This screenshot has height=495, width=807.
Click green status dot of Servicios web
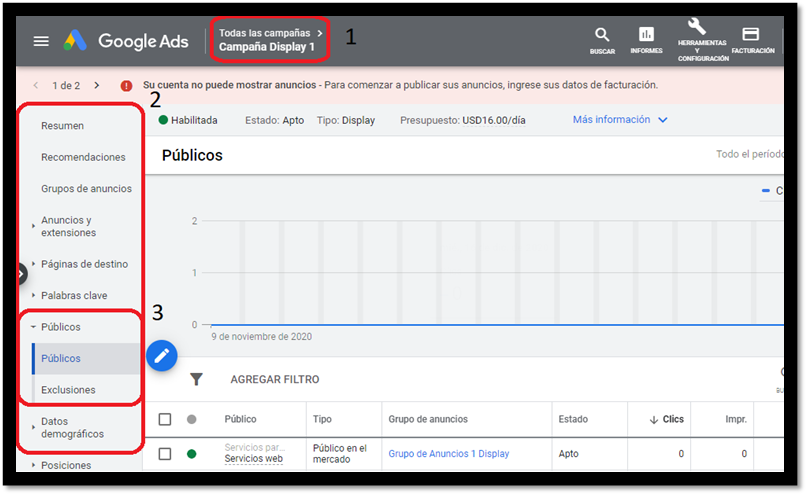[x=191, y=454]
